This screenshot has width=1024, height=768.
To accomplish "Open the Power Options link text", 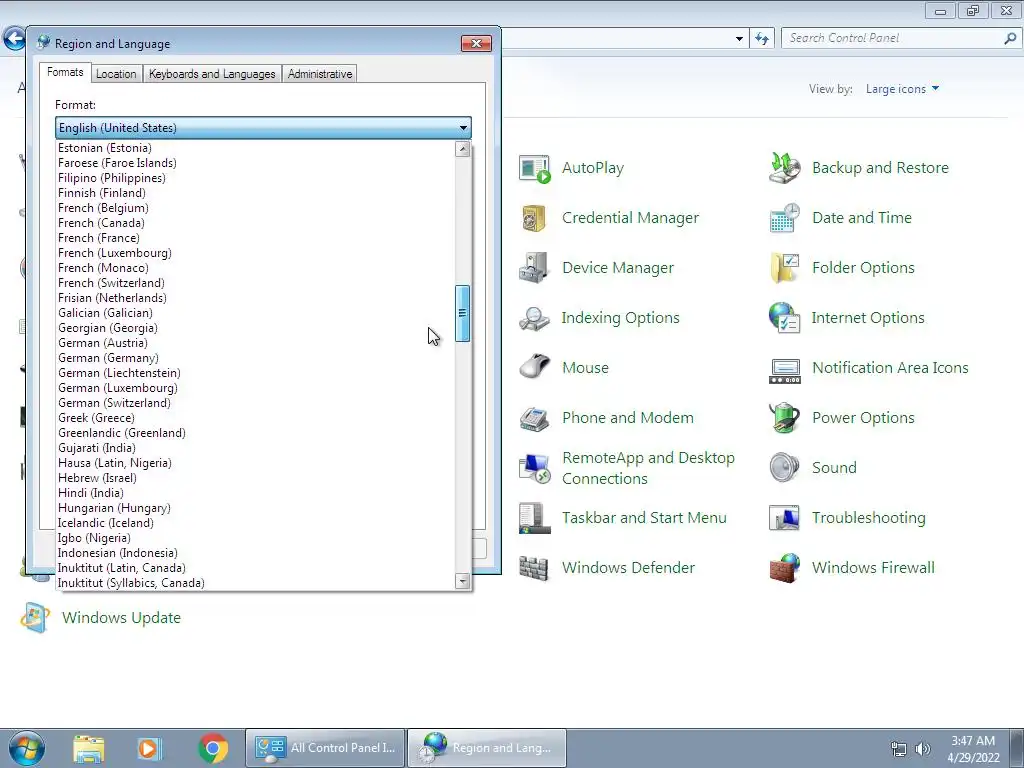I will coord(863,418).
